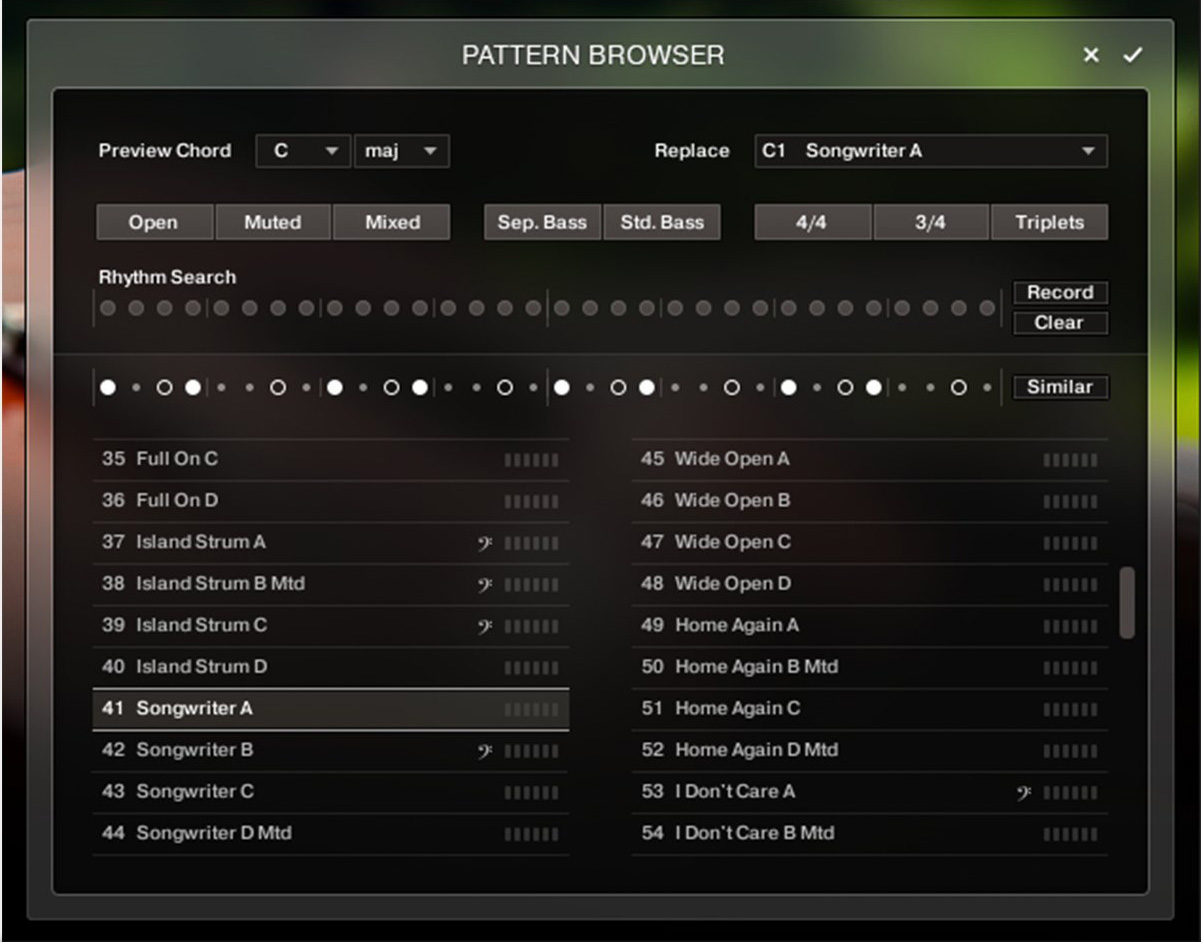Click the preview bars next to I Don't Care B Mtd
Viewport: 1201px width, 942px height.
click(1067, 833)
